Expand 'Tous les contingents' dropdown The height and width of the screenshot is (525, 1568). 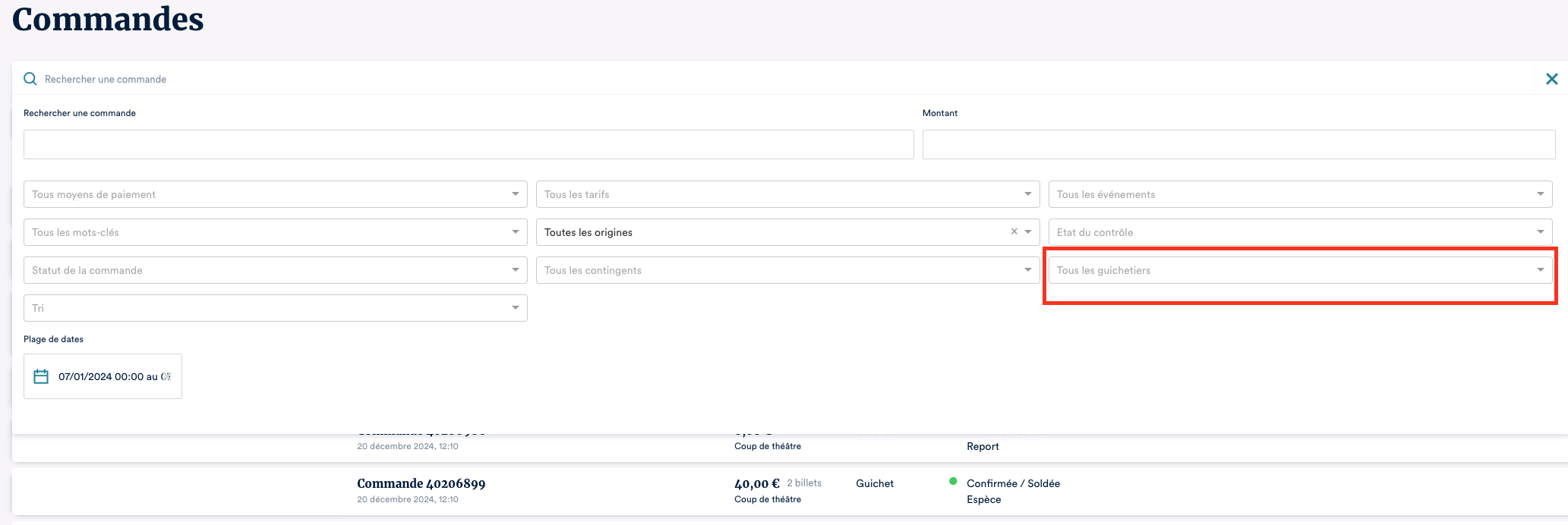787,270
